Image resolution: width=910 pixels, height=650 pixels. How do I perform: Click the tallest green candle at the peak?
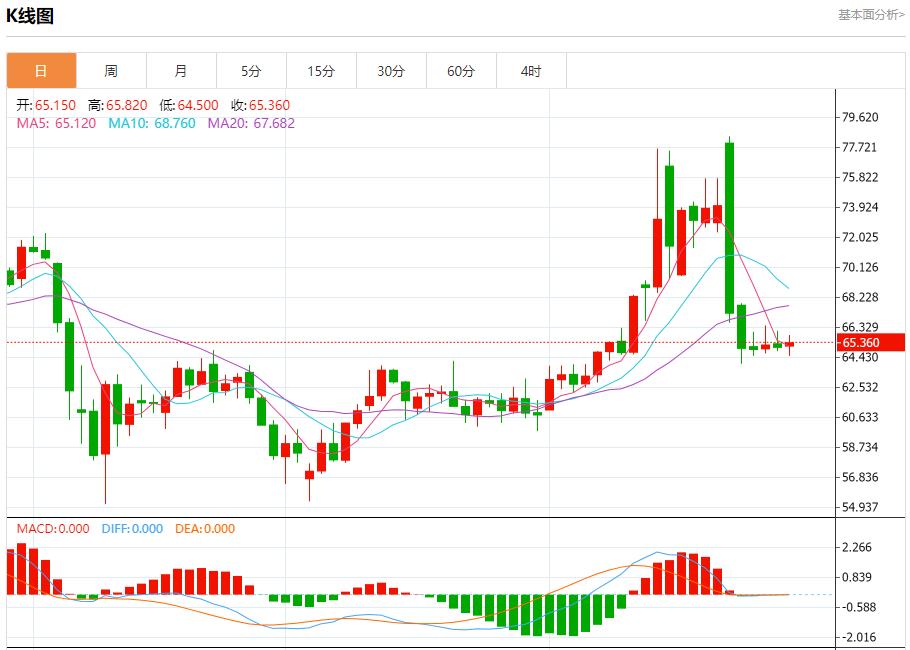(730, 227)
